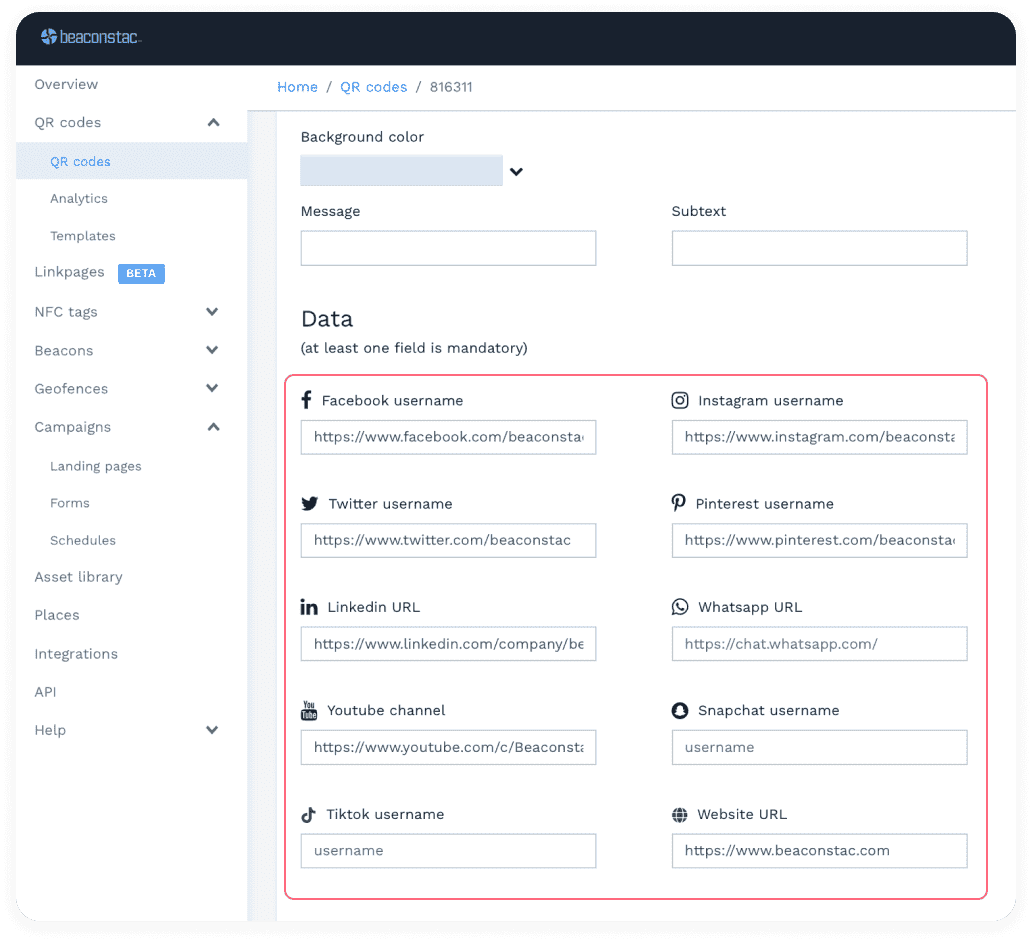Open Schedules under Campaigns
The height and width of the screenshot is (942, 1032).
83,540
